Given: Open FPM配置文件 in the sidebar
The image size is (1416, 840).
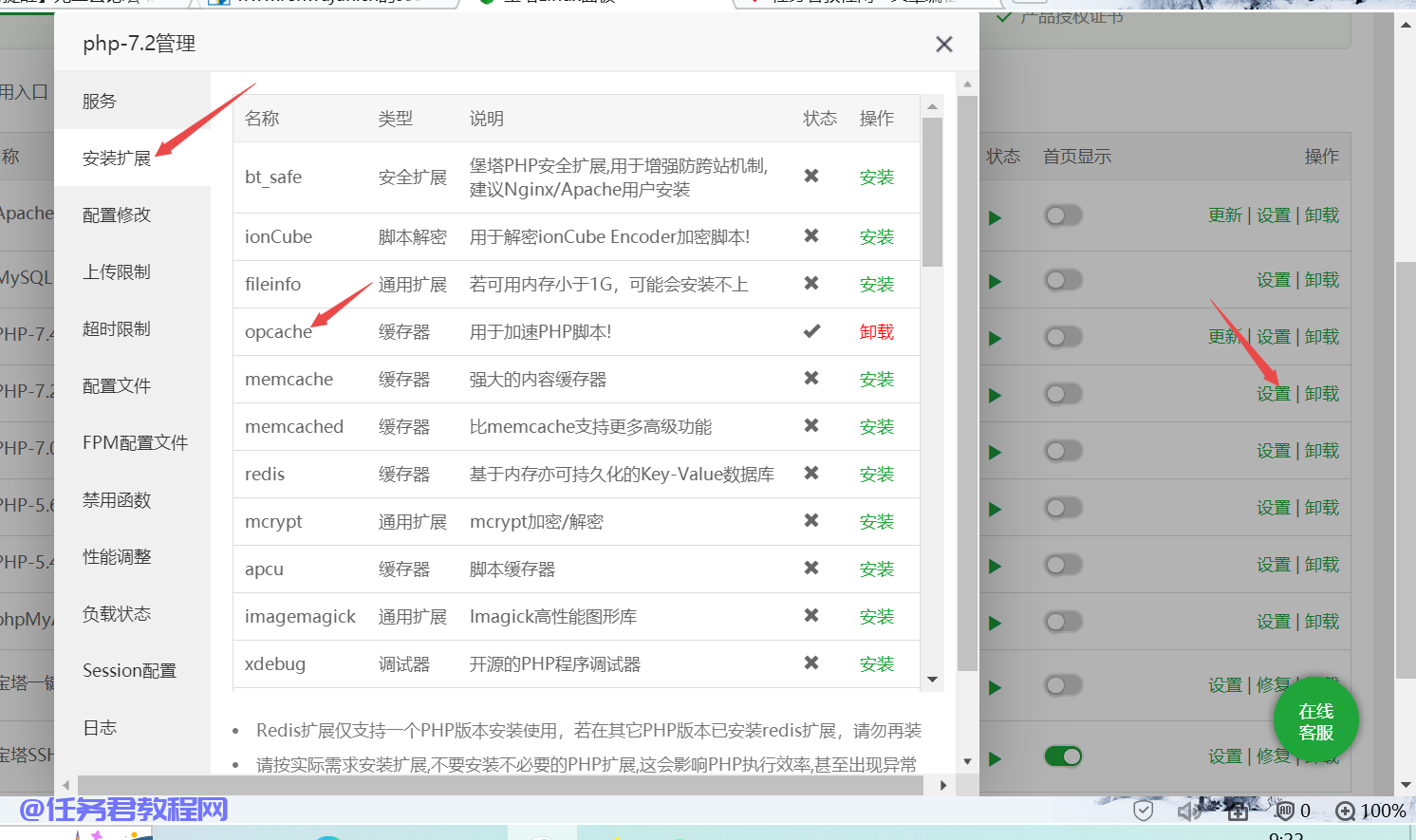Looking at the screenshot, I should (132, 442).
